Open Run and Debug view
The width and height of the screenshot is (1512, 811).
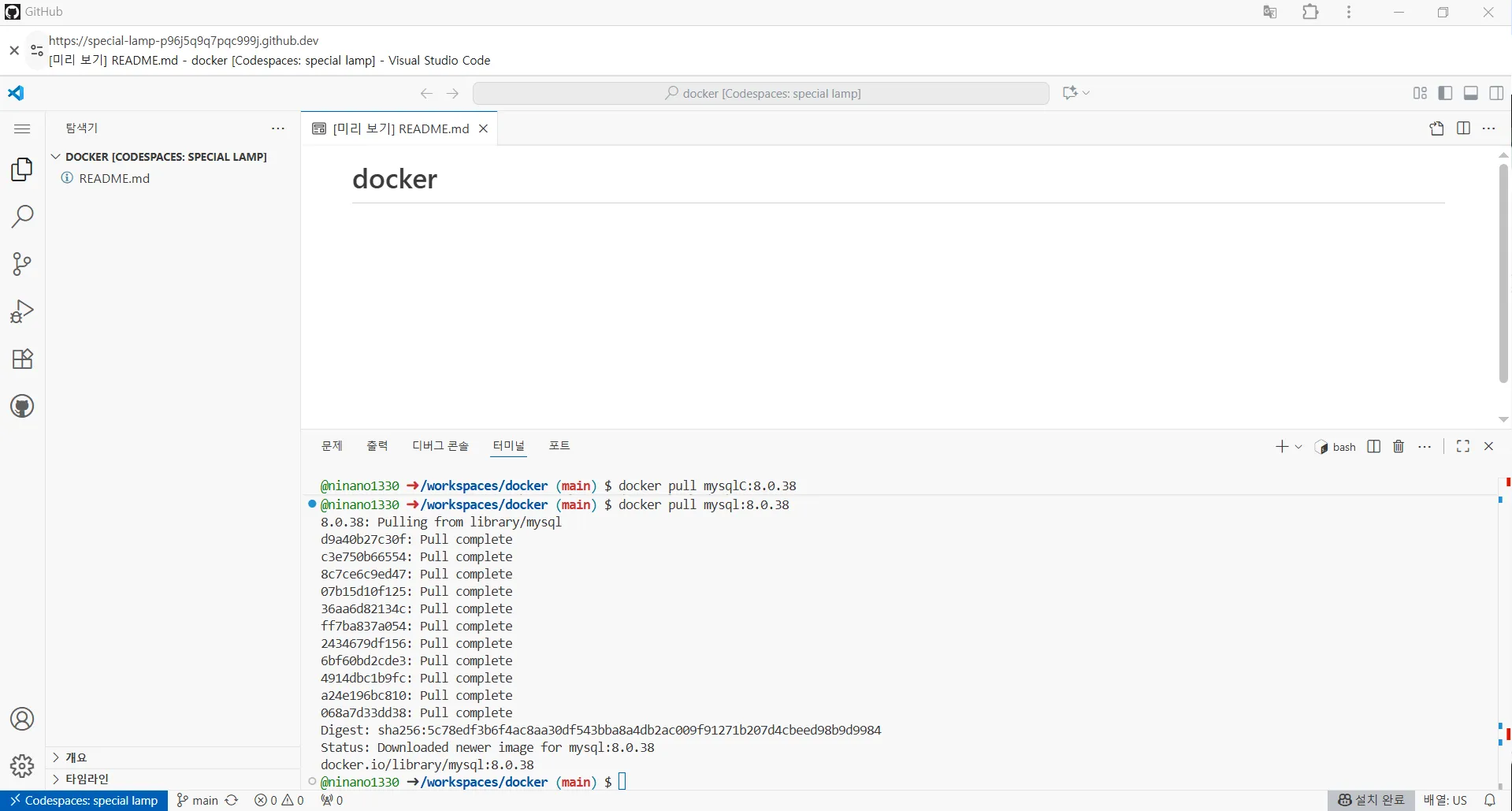coord(22,311)
